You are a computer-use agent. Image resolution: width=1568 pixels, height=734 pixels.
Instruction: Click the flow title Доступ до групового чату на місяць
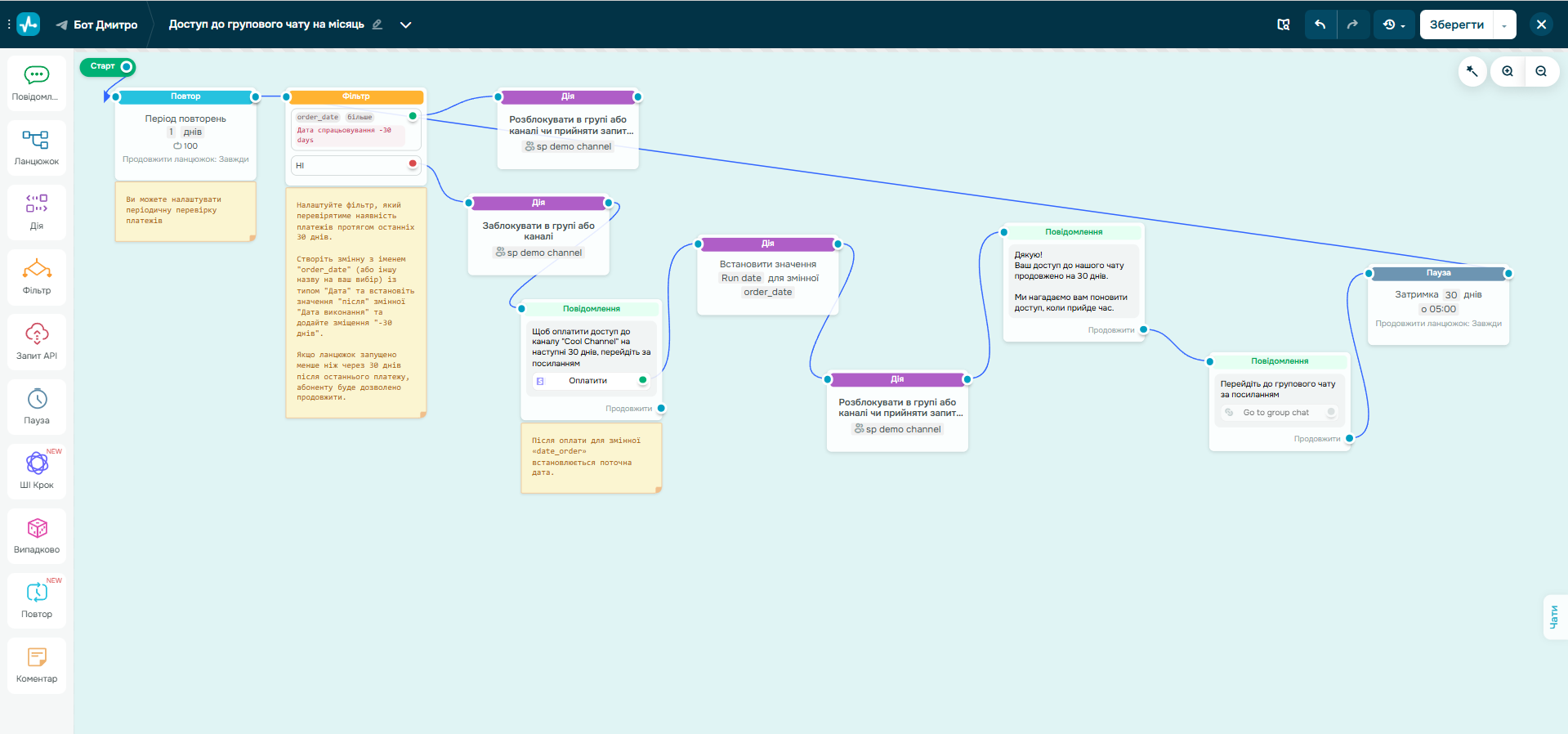[x=266, y=25]
